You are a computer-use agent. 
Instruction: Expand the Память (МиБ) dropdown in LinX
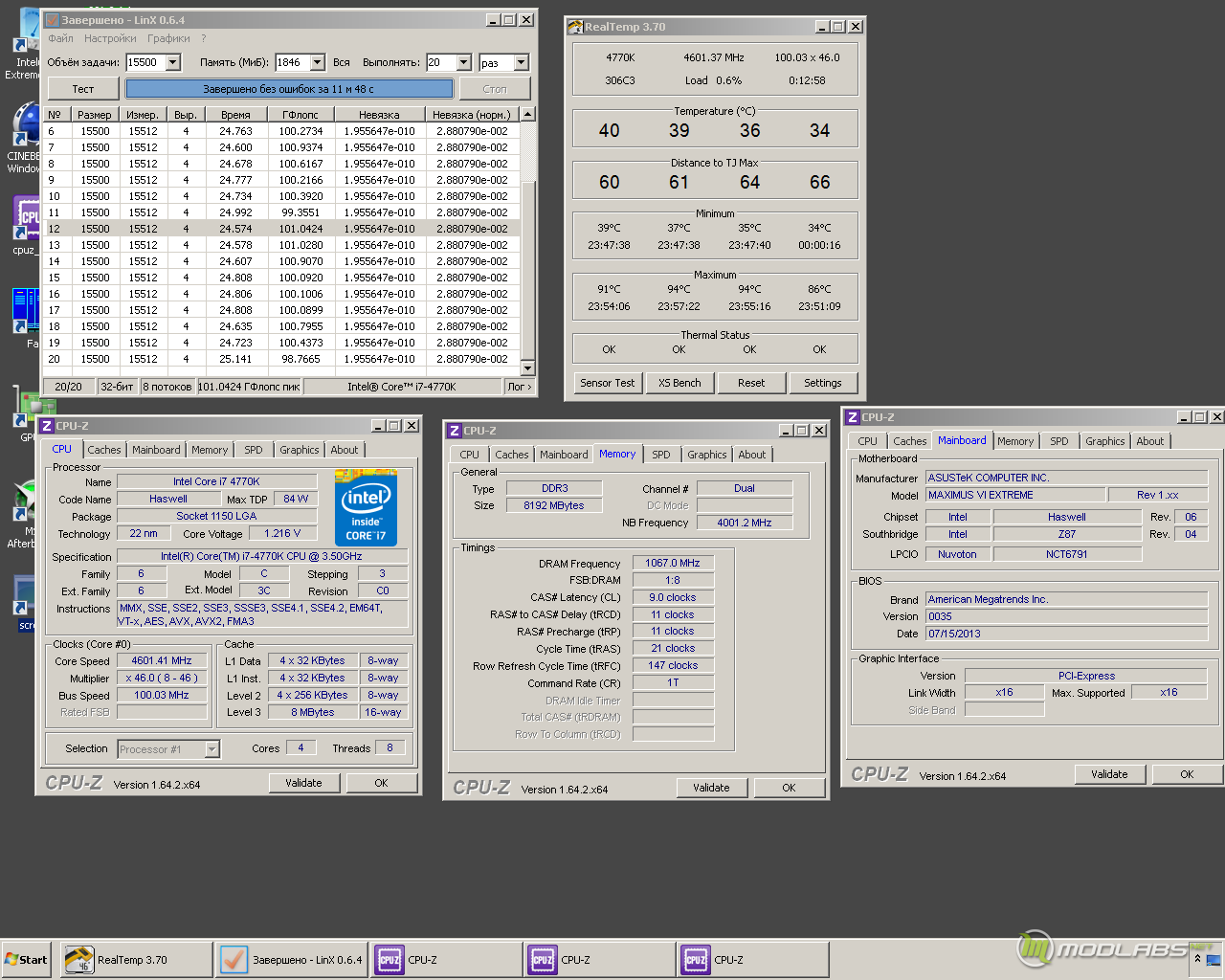[x=318, y=62]
